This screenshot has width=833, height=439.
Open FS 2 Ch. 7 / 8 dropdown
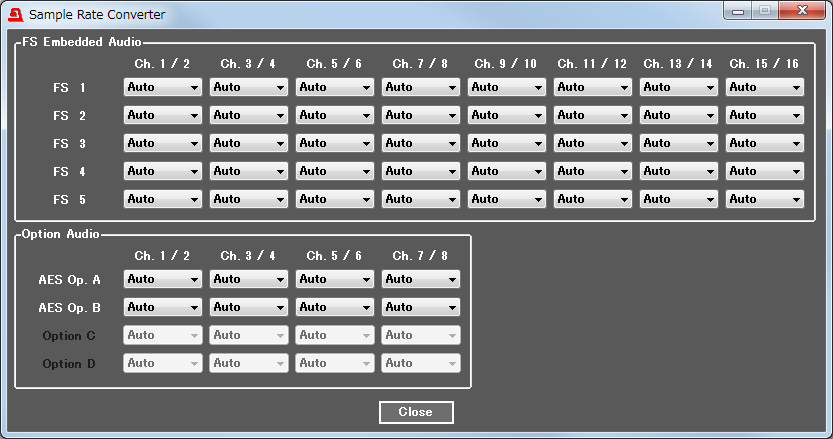421,115
